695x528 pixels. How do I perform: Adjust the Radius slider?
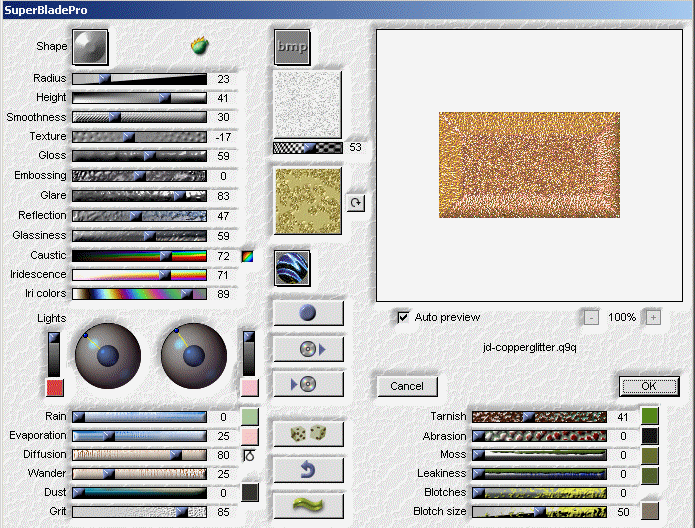tap(139, 79)
